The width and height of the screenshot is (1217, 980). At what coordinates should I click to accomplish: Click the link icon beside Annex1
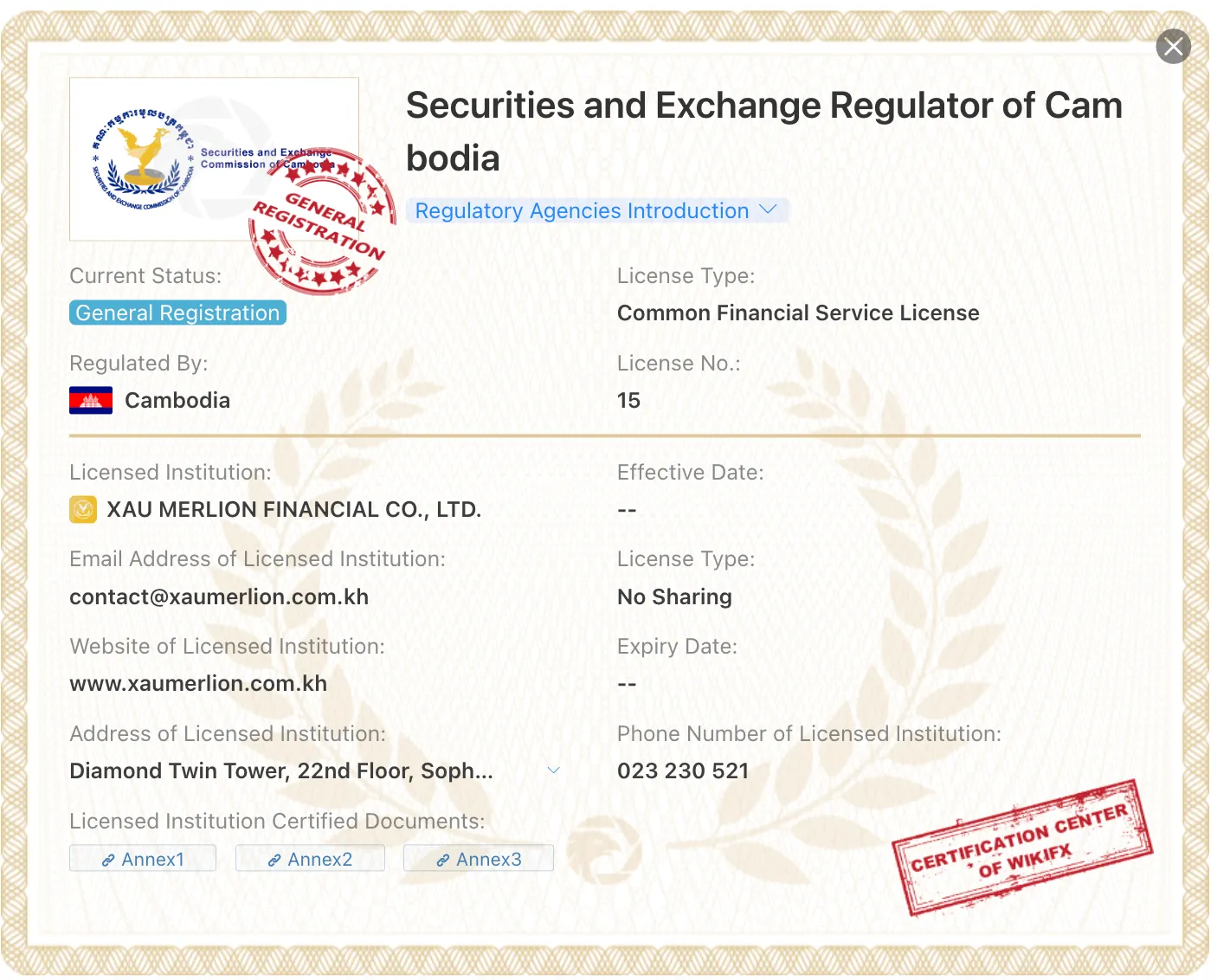[108, 860]
